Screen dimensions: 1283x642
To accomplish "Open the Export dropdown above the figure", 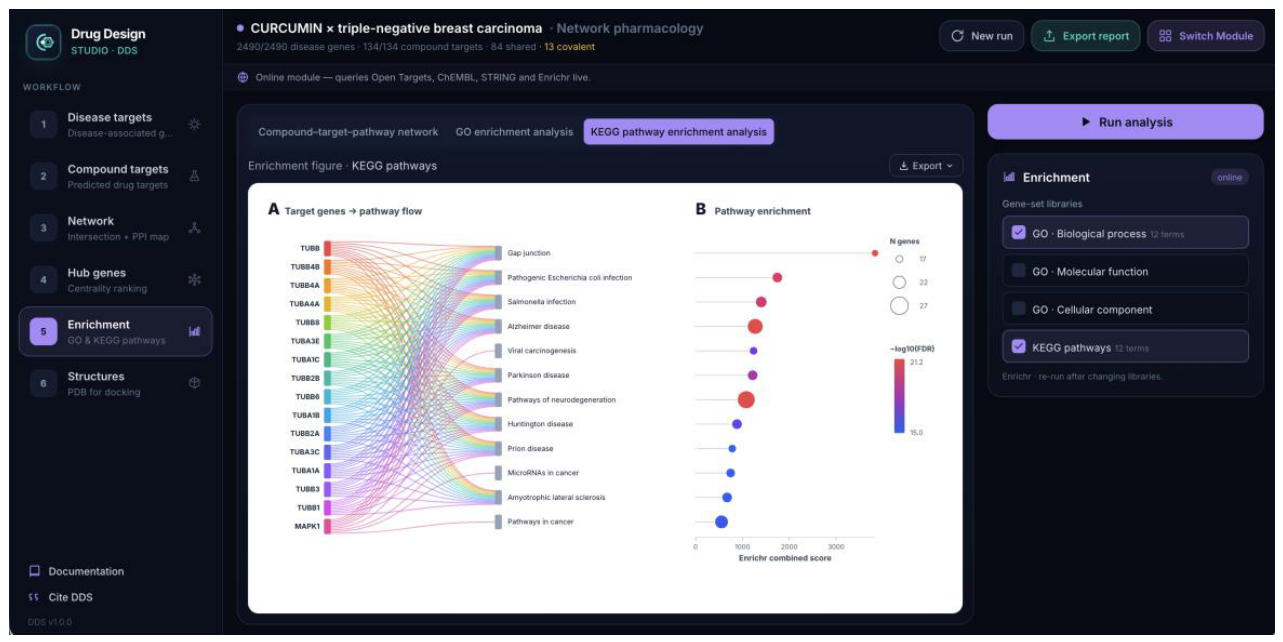I will pos(926,166).
